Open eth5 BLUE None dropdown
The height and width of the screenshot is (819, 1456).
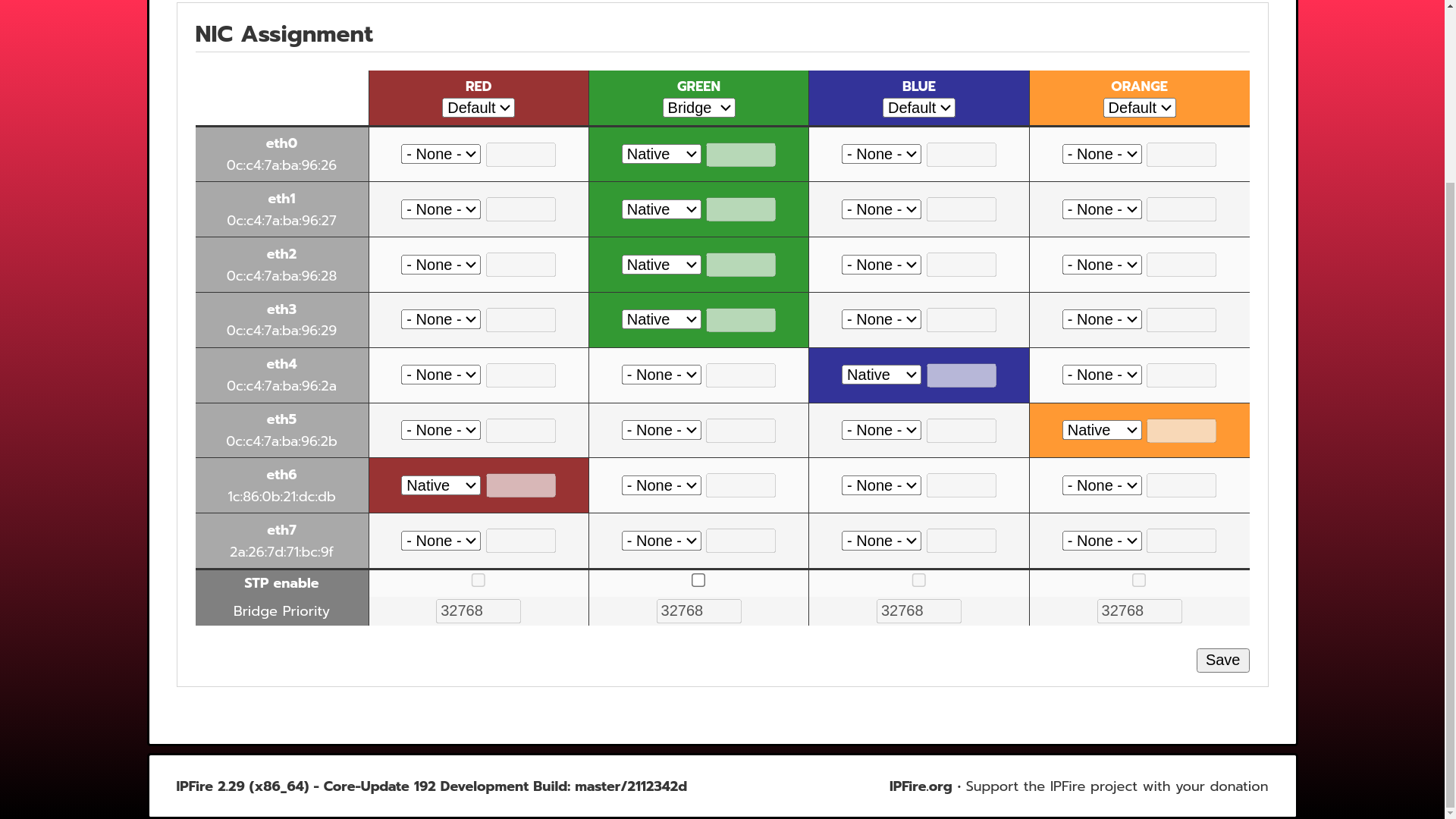[x=881, y=430]
